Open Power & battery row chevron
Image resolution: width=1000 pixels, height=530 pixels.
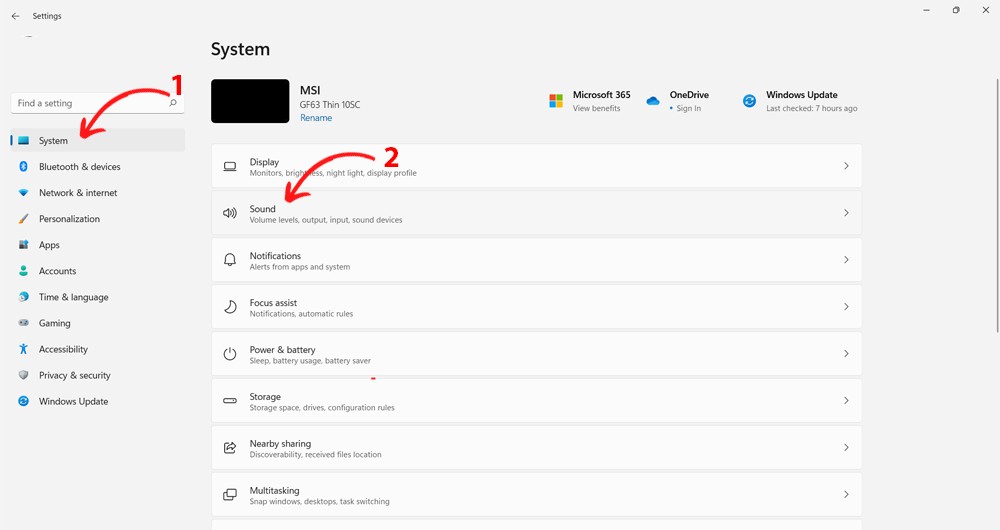click(846, 353)
